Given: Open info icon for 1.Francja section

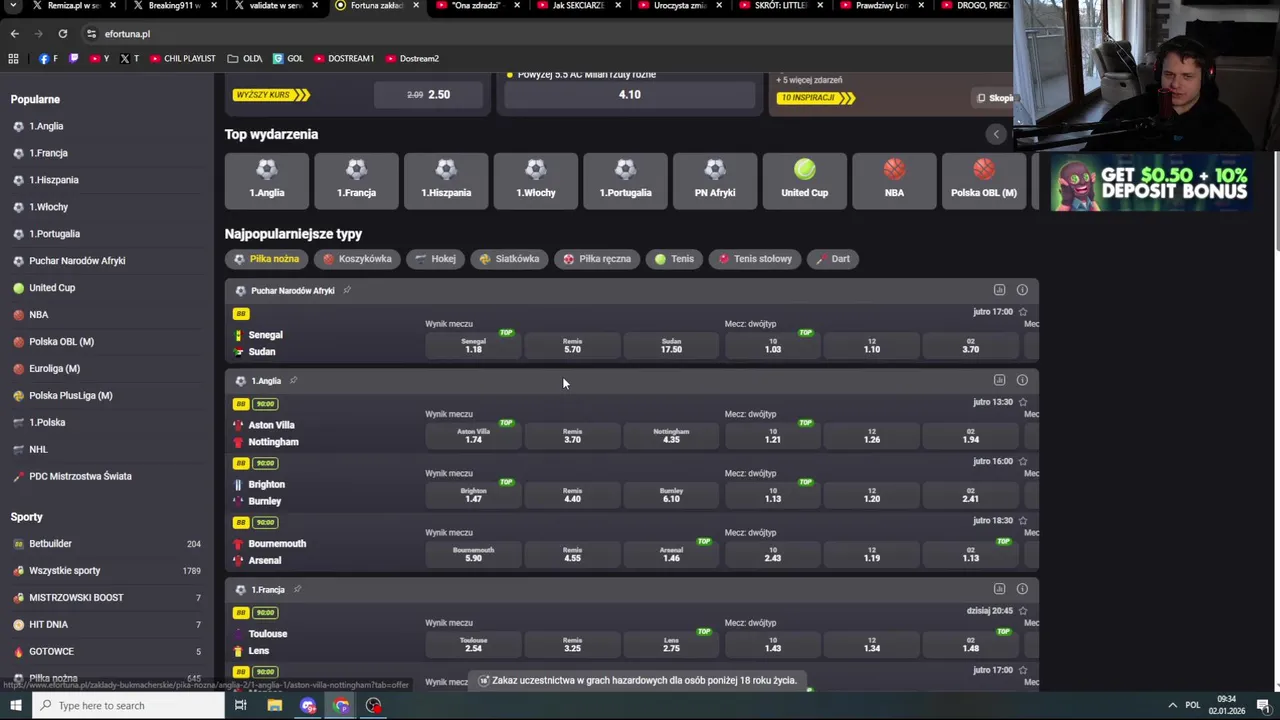Looking at the screenshot, I should (1022, 589).
